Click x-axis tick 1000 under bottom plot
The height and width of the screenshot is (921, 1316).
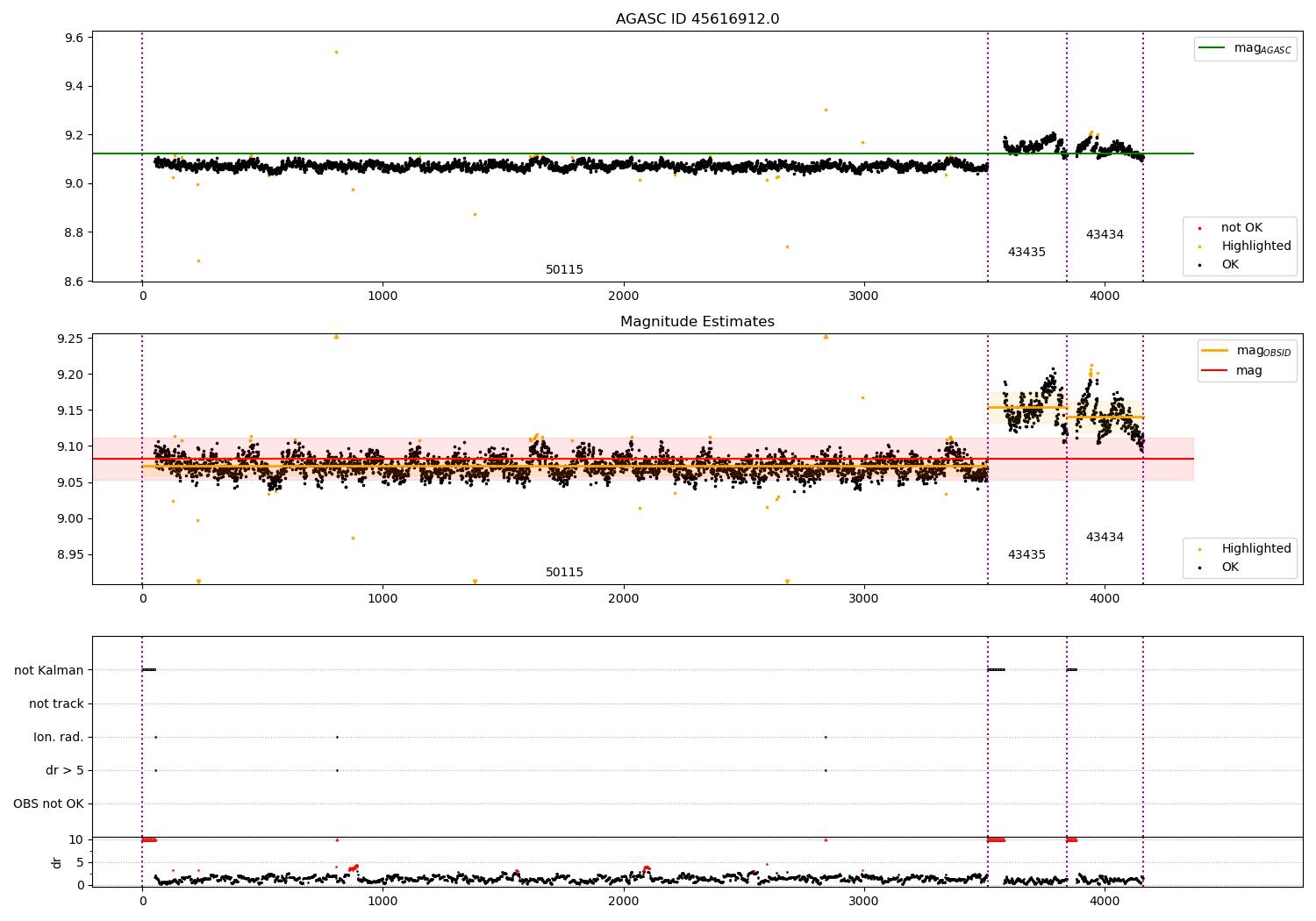[x=383, y=902]
